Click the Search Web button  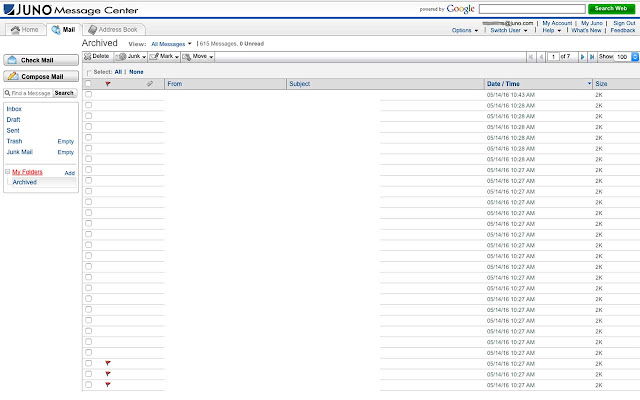pyautogui.click(x=611, y=9)
